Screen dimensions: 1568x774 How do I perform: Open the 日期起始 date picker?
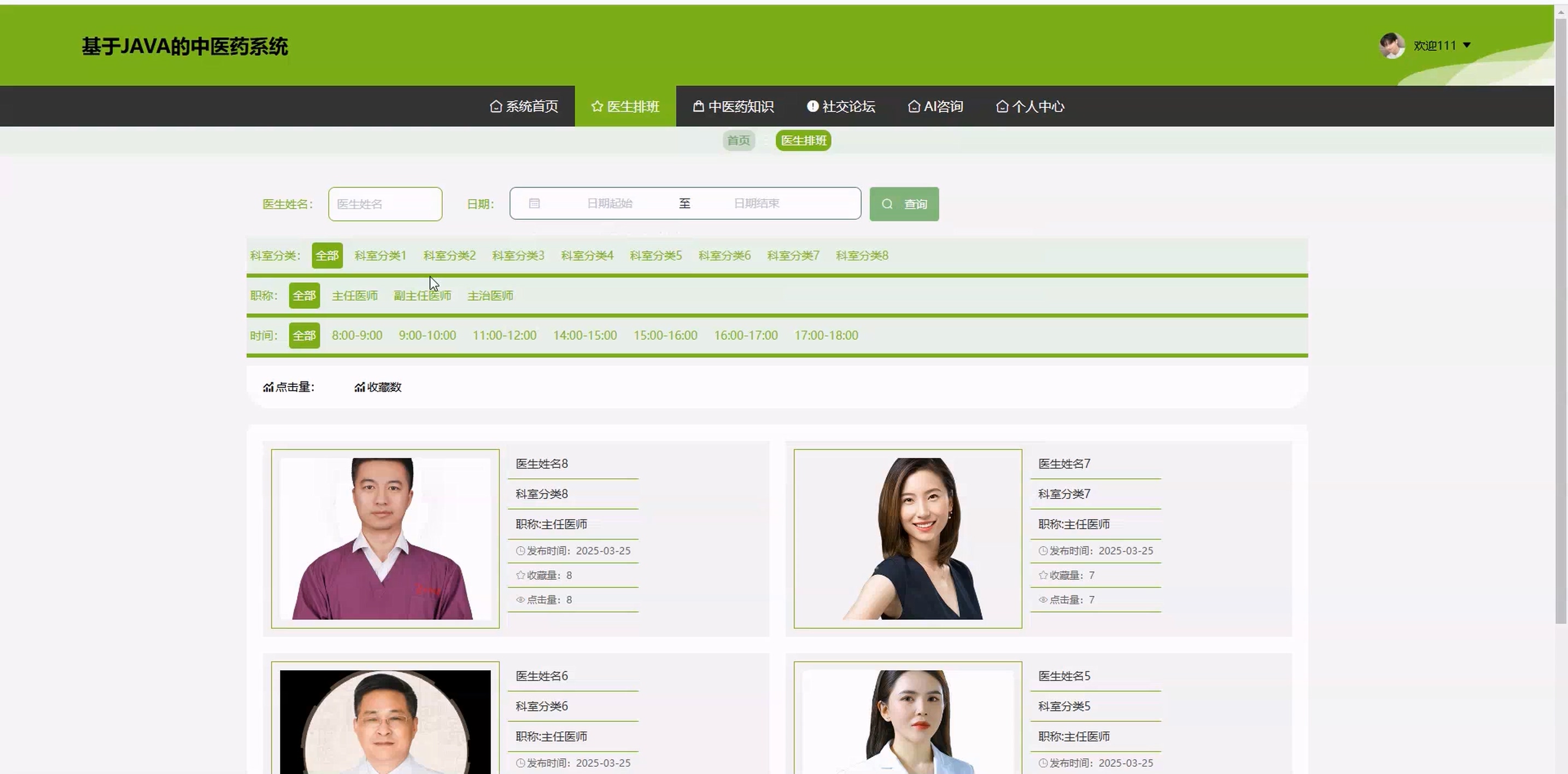point(609,203)
